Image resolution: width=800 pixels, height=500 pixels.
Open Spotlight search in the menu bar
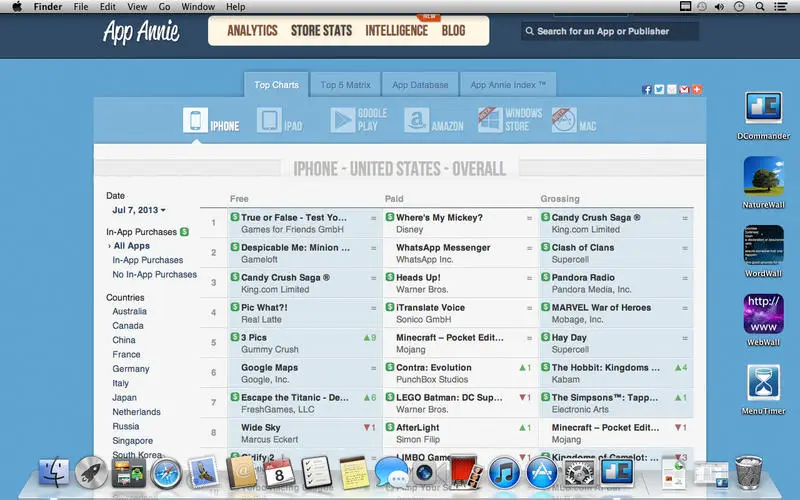click(x=760, y=7)
